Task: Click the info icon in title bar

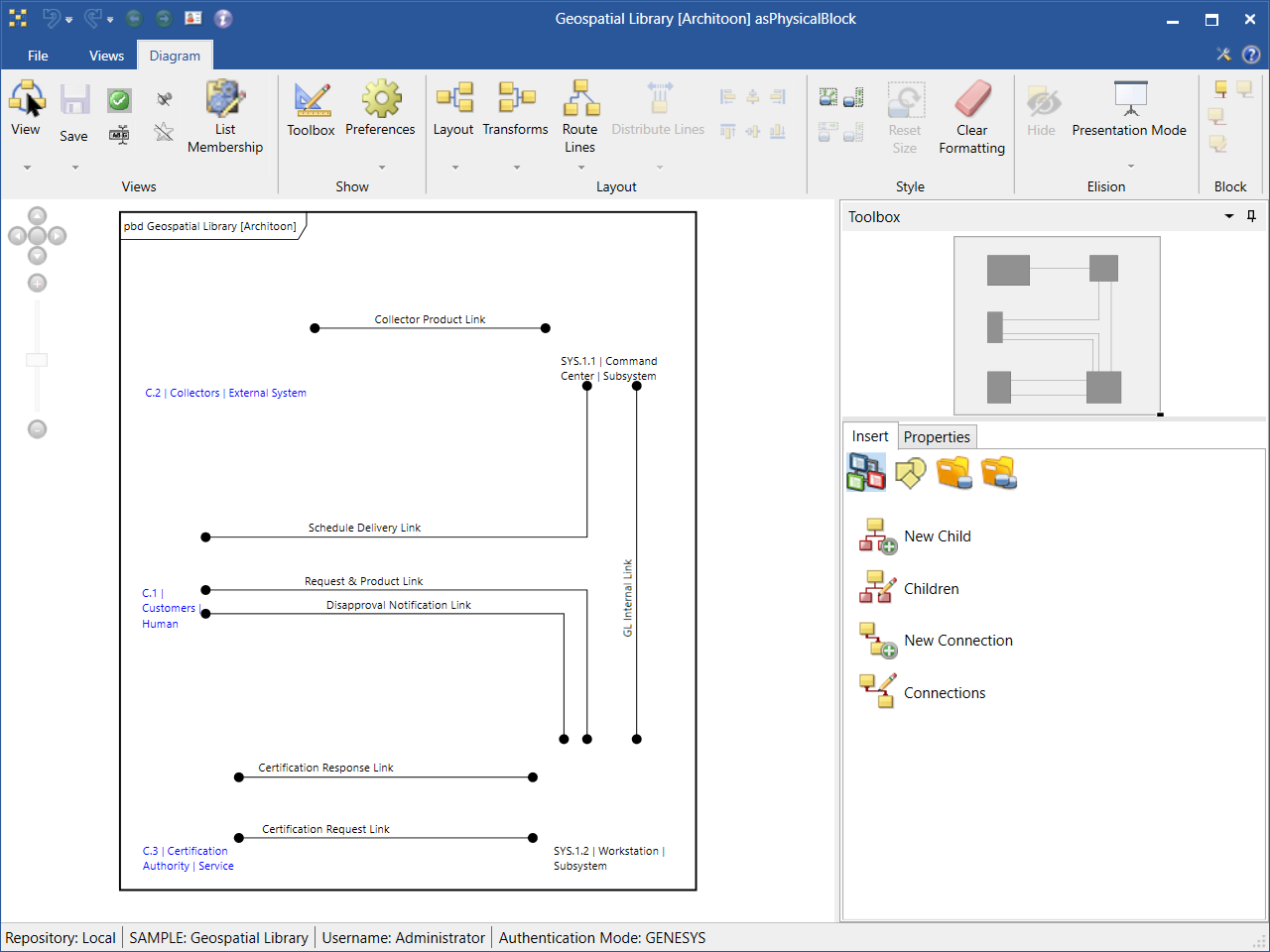Action: [x=223, y=19]
